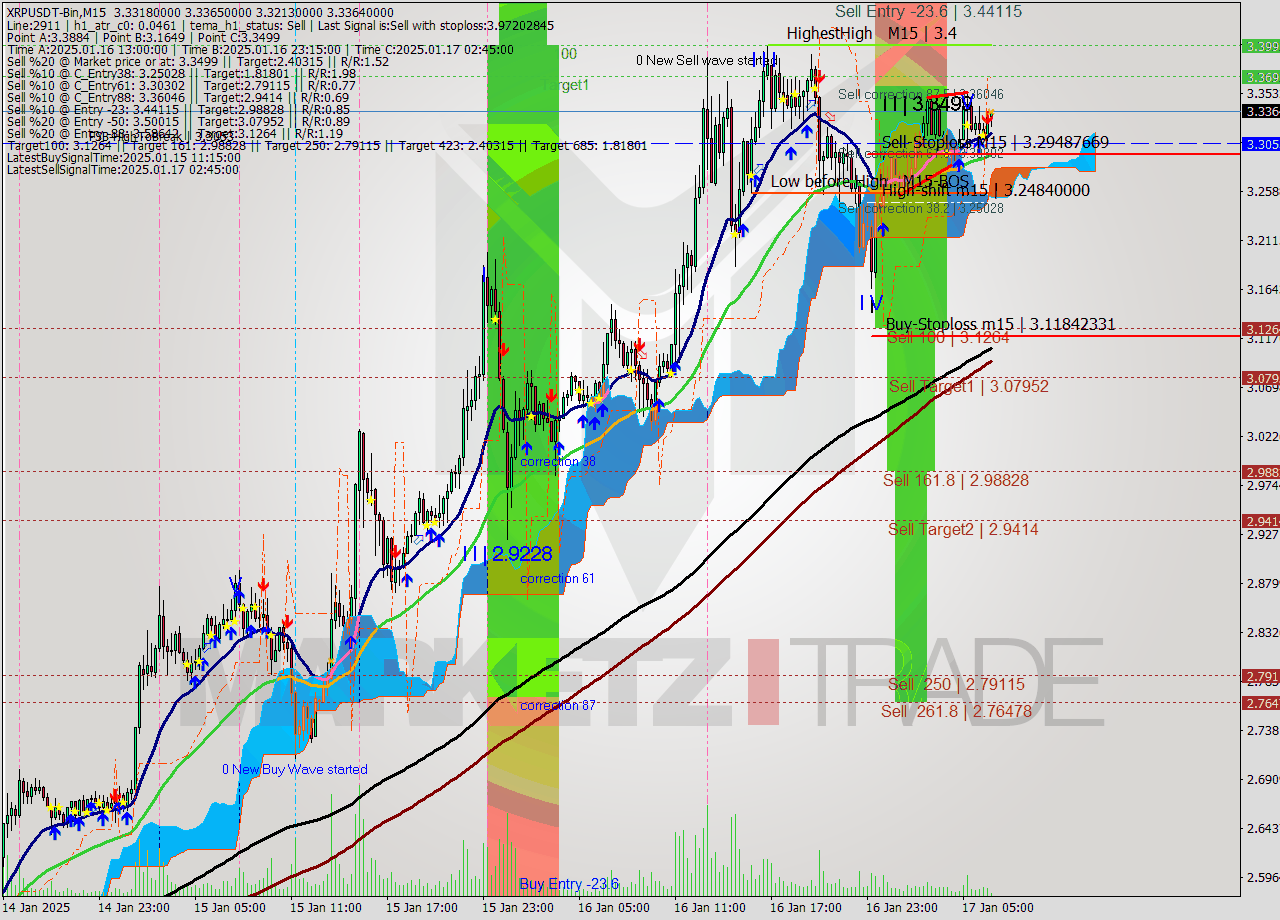Click the XRPUSDT-Bin,M15 symbol title
The image size is (1280, 920).
pos(61,11)
